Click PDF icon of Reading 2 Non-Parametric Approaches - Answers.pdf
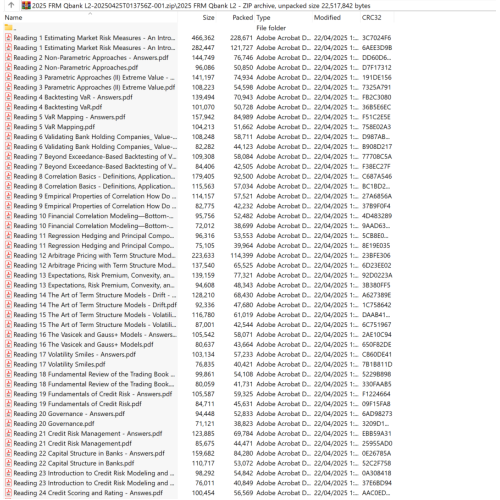 8,58
